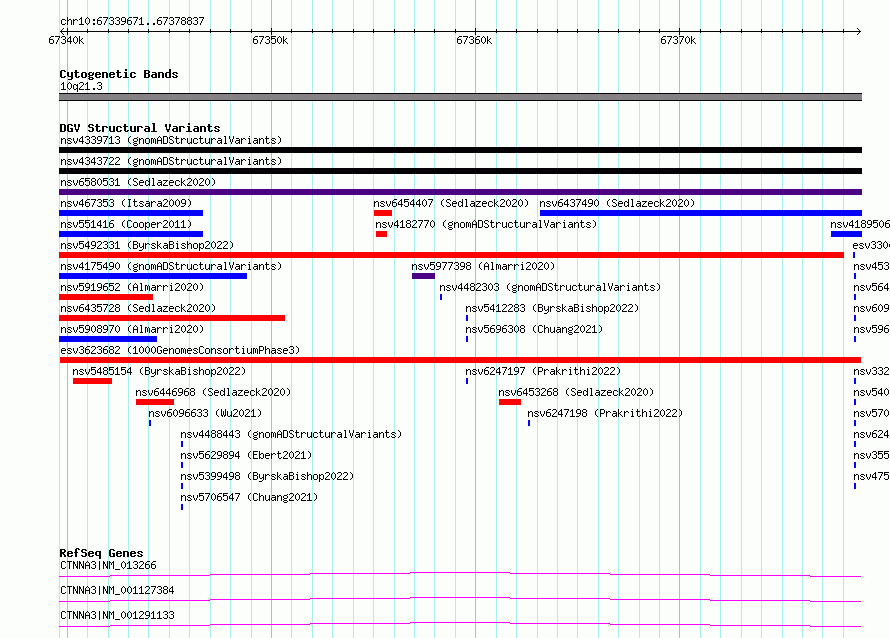This screenshot has height=638, width=890.
Task: Click the DGV Structural Variants track title
Action: click(140, 128)
